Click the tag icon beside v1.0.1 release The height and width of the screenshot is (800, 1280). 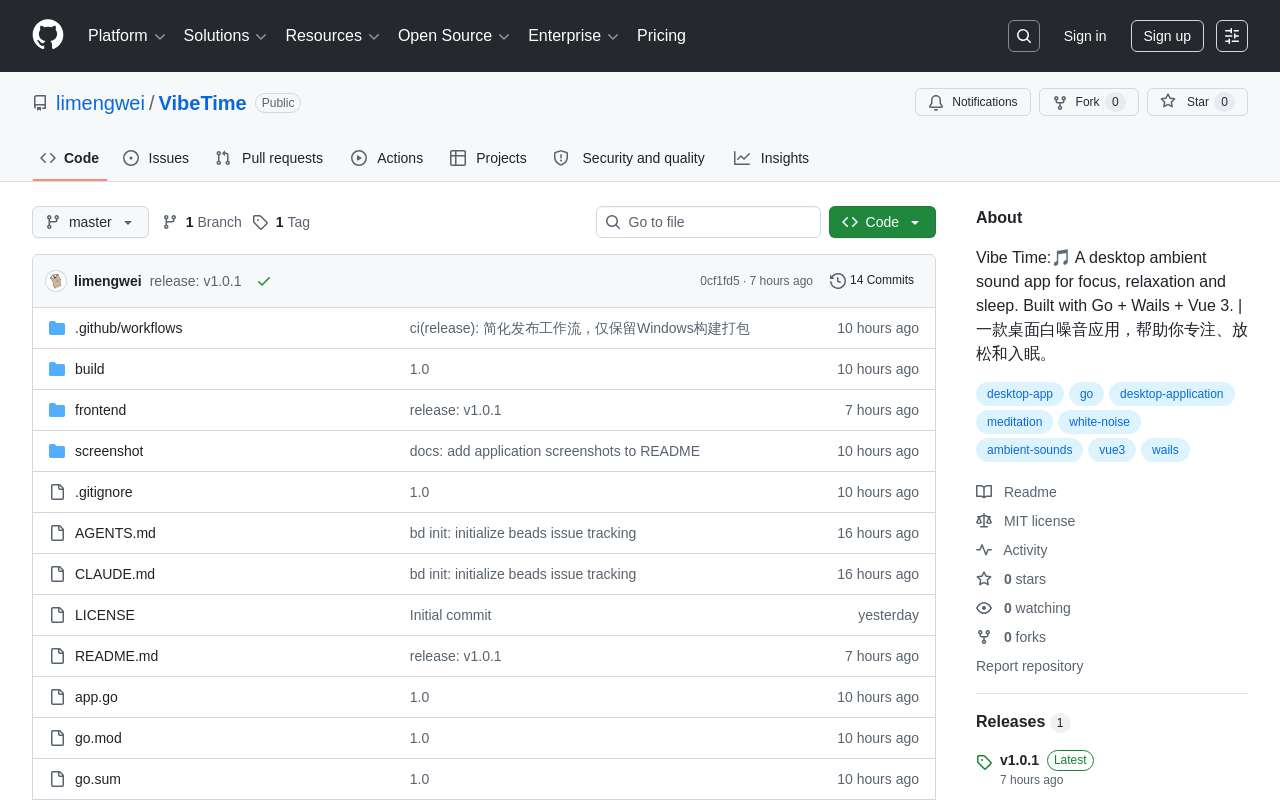pos(984,762)
